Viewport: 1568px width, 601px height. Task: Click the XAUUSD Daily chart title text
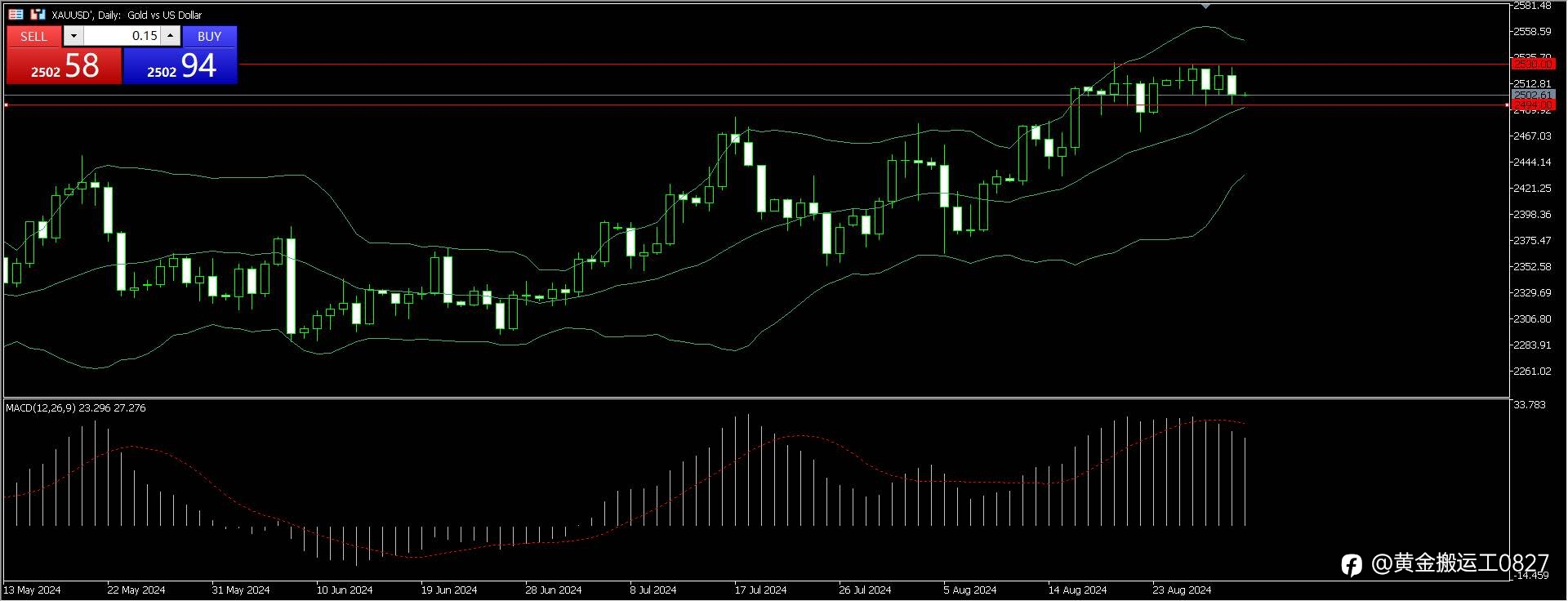point(127,15)
